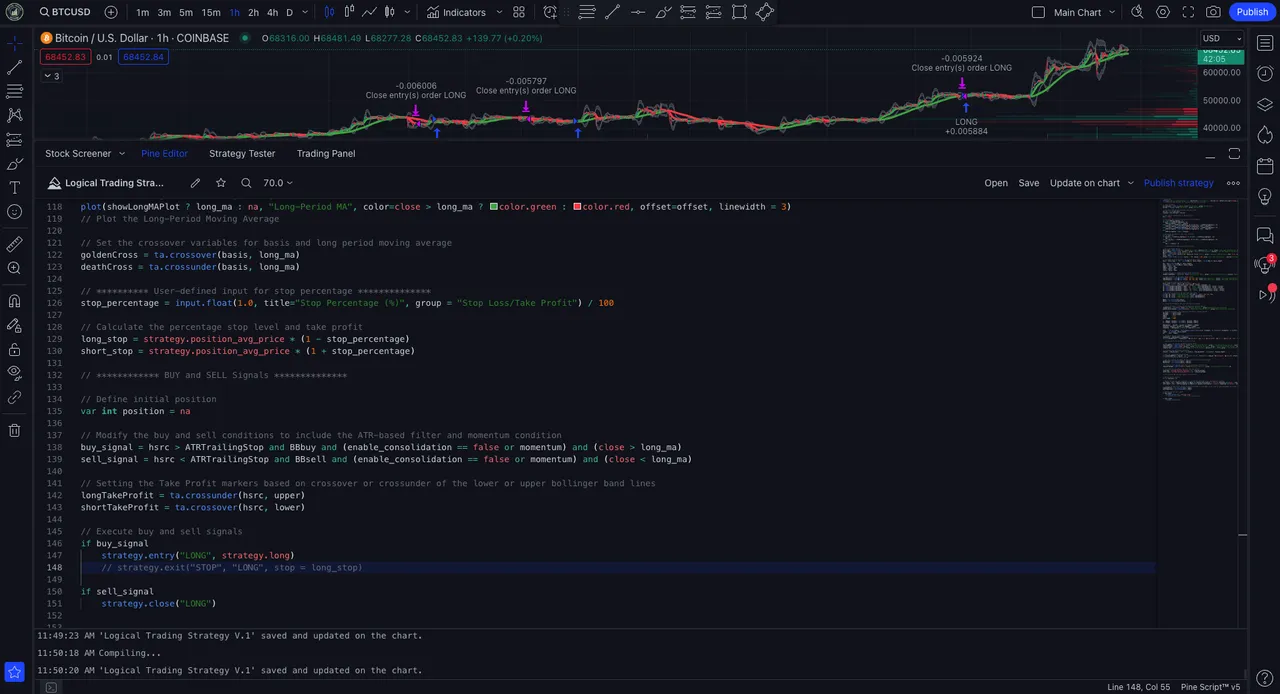Open the quick search lightning icon

coord(1137,12)
